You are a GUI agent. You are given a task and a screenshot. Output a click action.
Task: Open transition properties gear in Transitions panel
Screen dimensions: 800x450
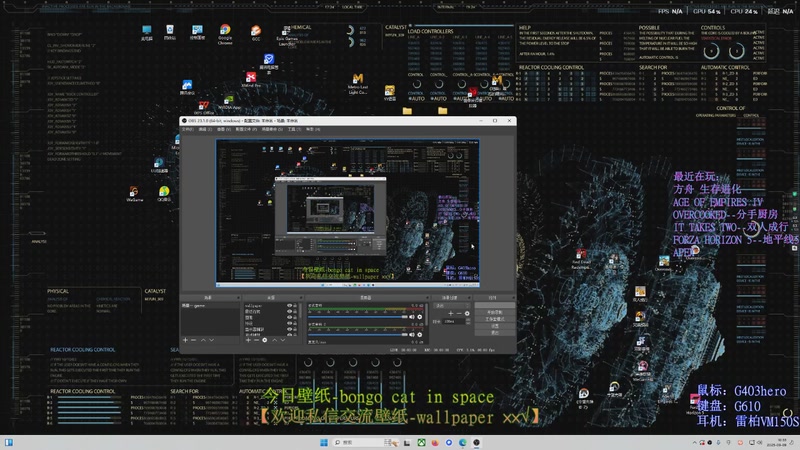(x=467, y=313)
